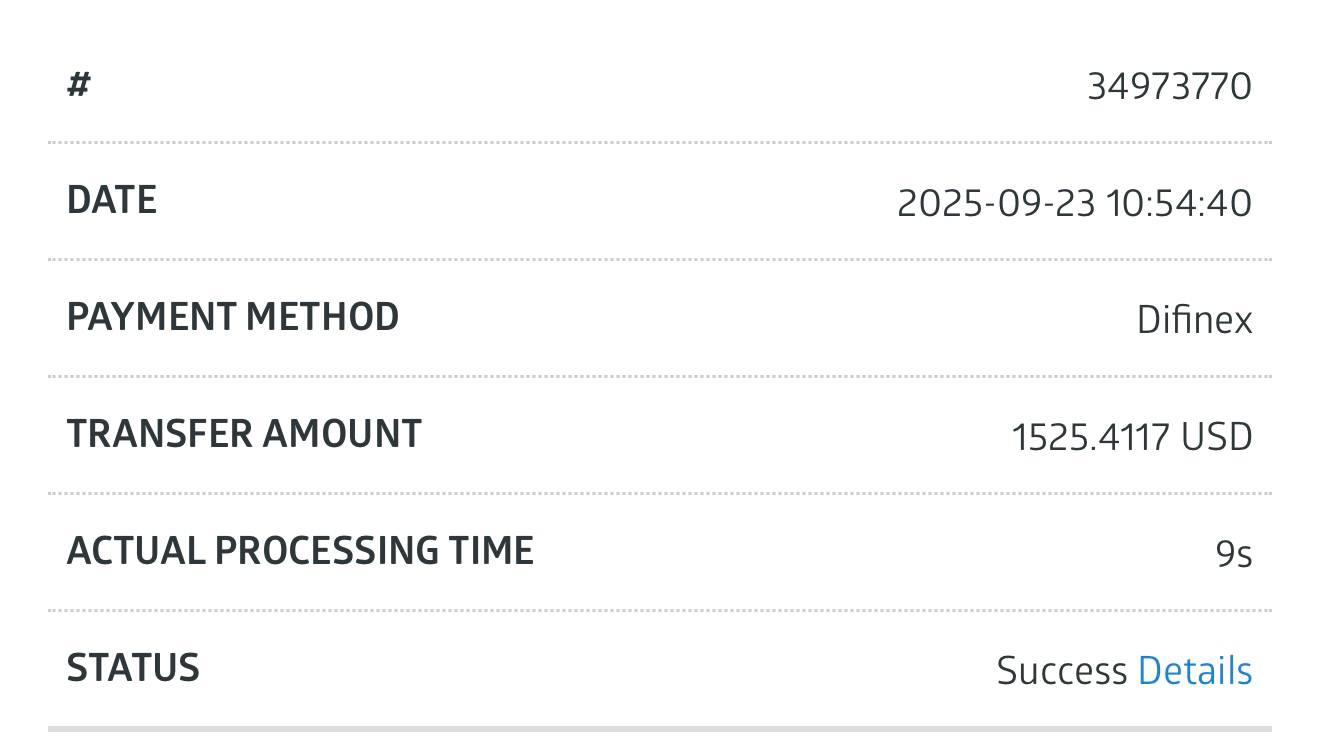Click the hash symbol label

click(x=79, y=84)
